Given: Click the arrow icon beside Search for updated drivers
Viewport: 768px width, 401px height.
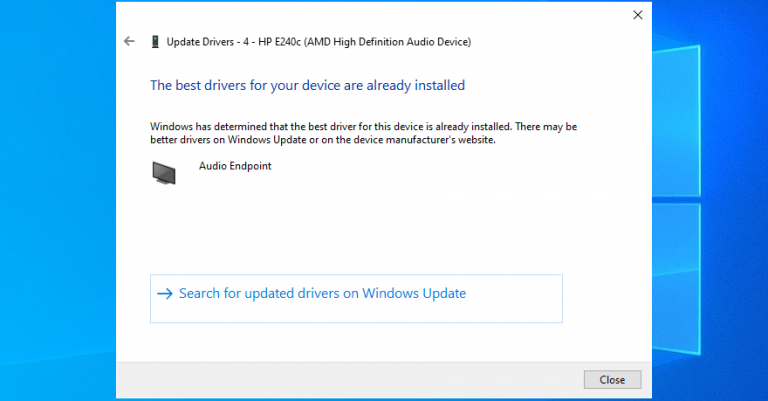Looking at the screenshot, I should 166,294.
